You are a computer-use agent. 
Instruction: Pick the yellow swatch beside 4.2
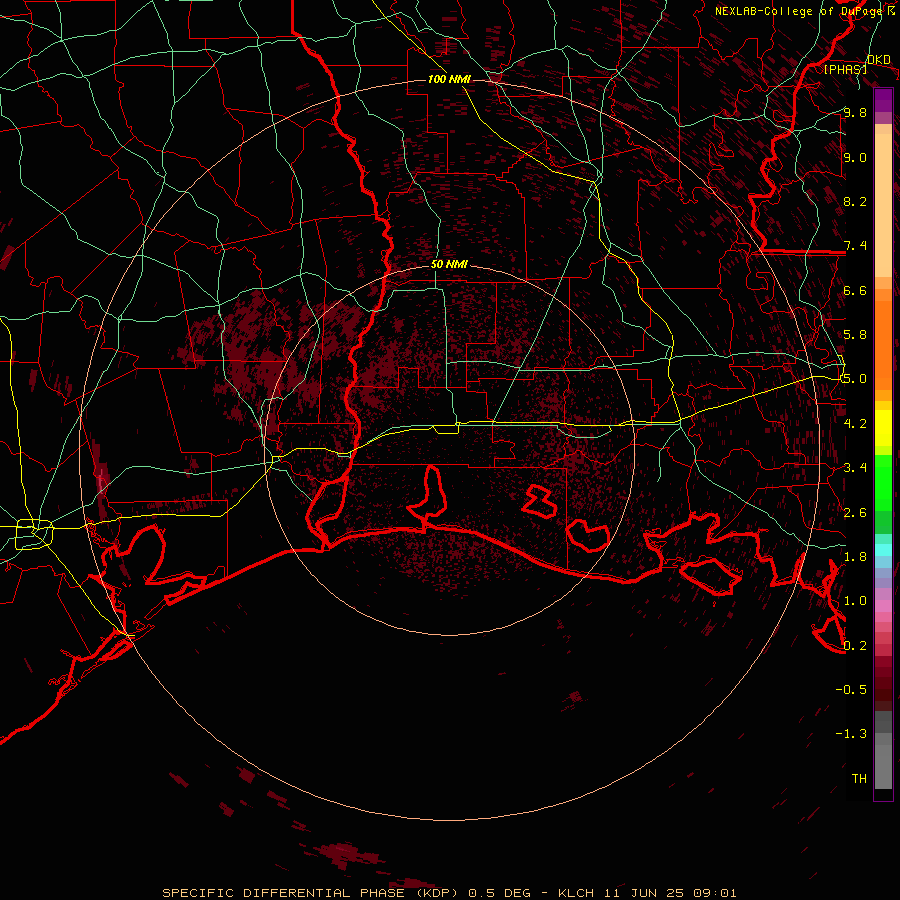point(883,428)
